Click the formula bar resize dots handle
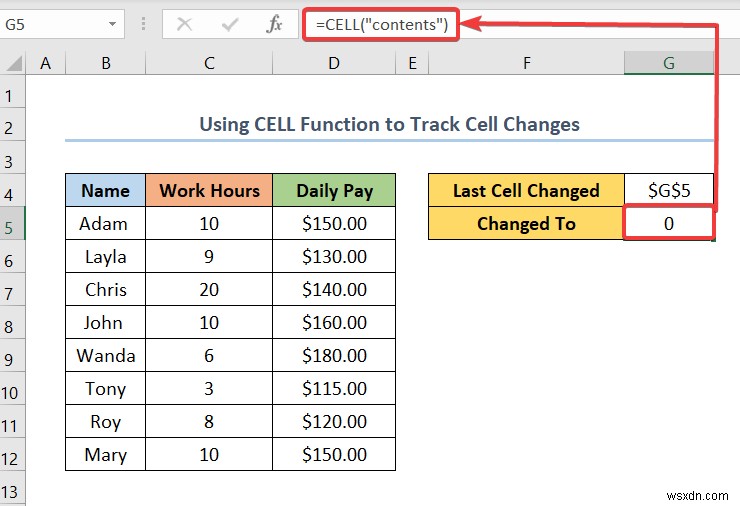Screen dimensions: 740x506 (x=143, y=24)
